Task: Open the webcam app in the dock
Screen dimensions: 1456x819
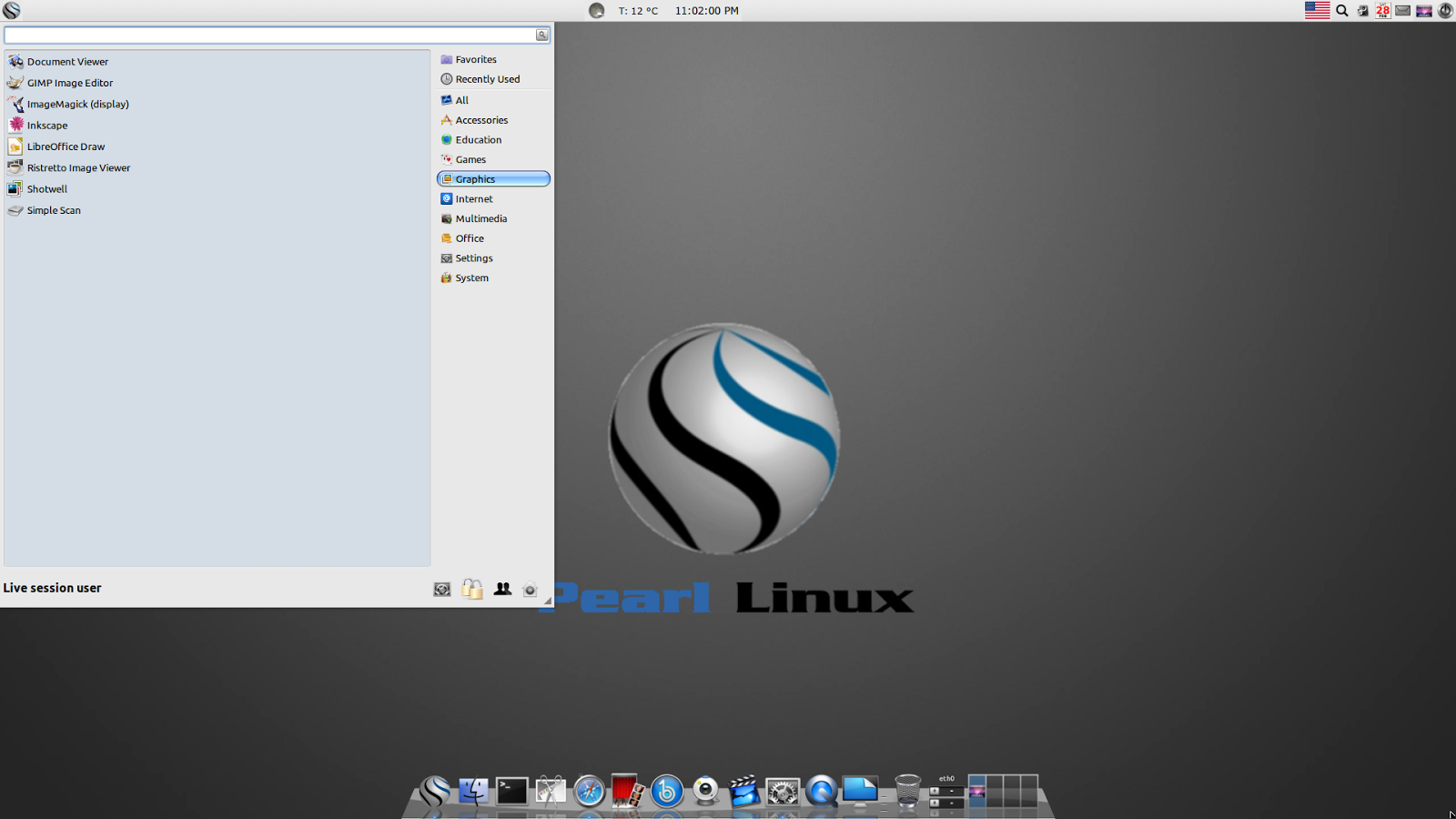Action: tap(705, 791)
